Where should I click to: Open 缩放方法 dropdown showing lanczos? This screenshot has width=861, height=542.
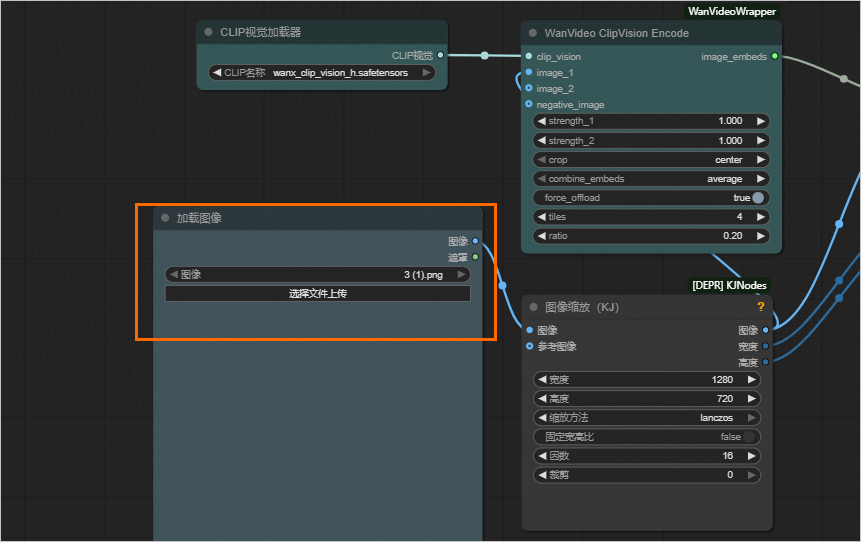(647, 418)
